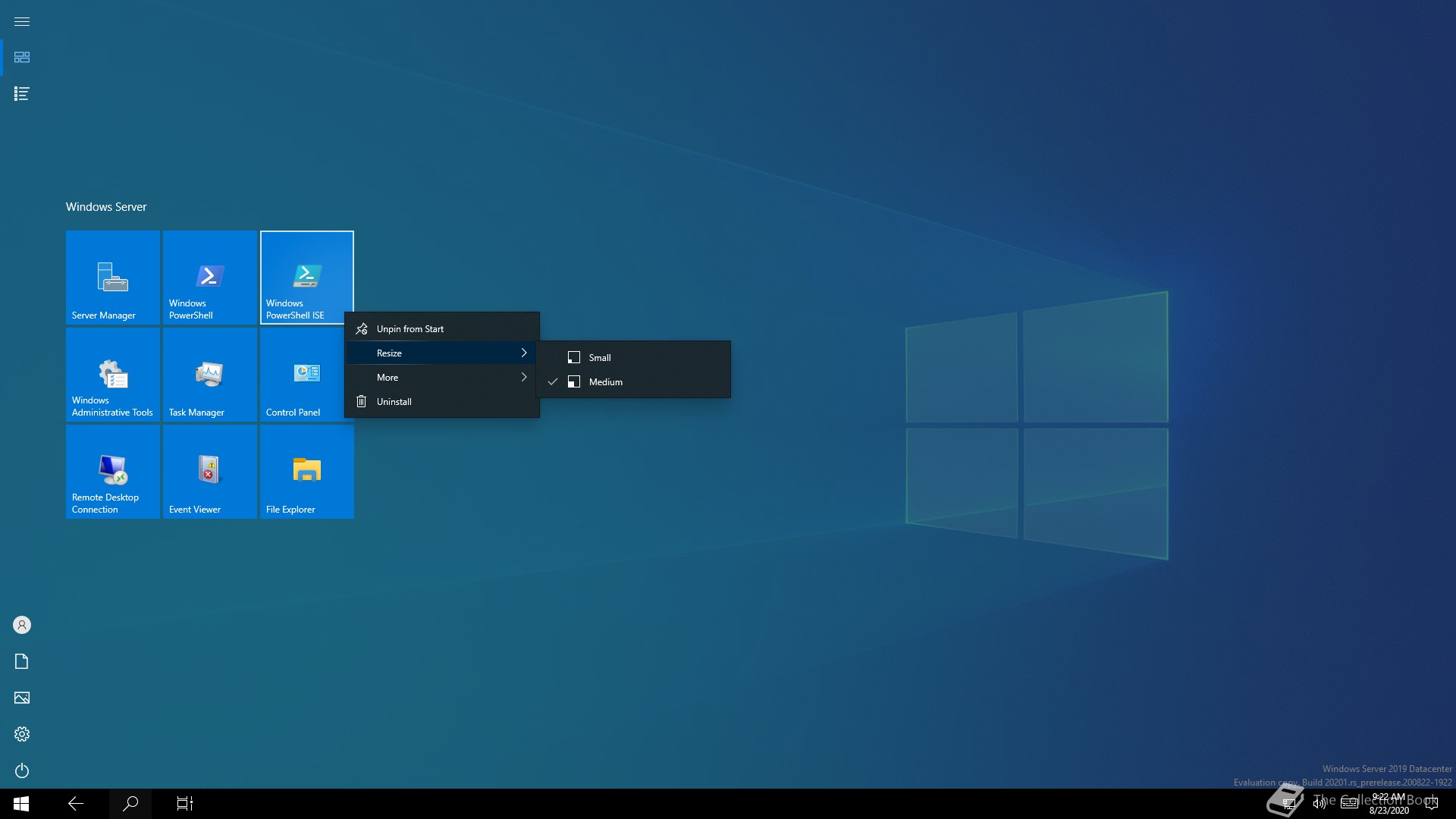Click the network tray icon

[x=1288, y=804]
